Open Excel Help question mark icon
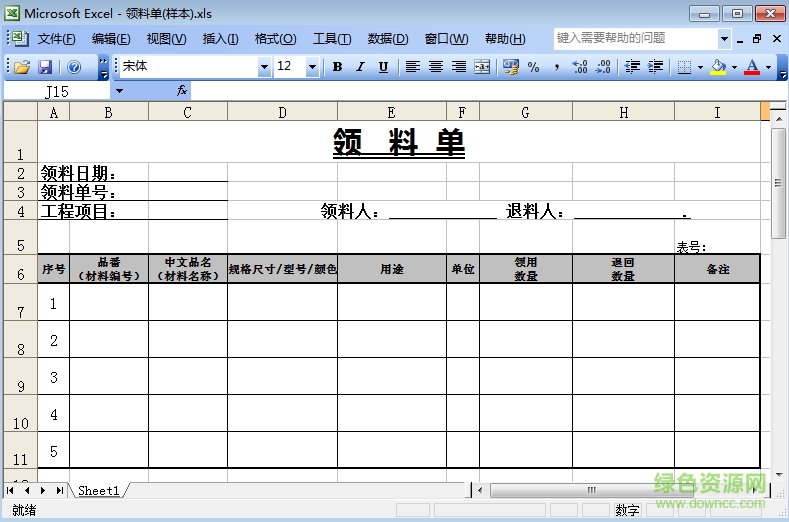The width and height of the screenshot is (789, 522). point(74,67)
